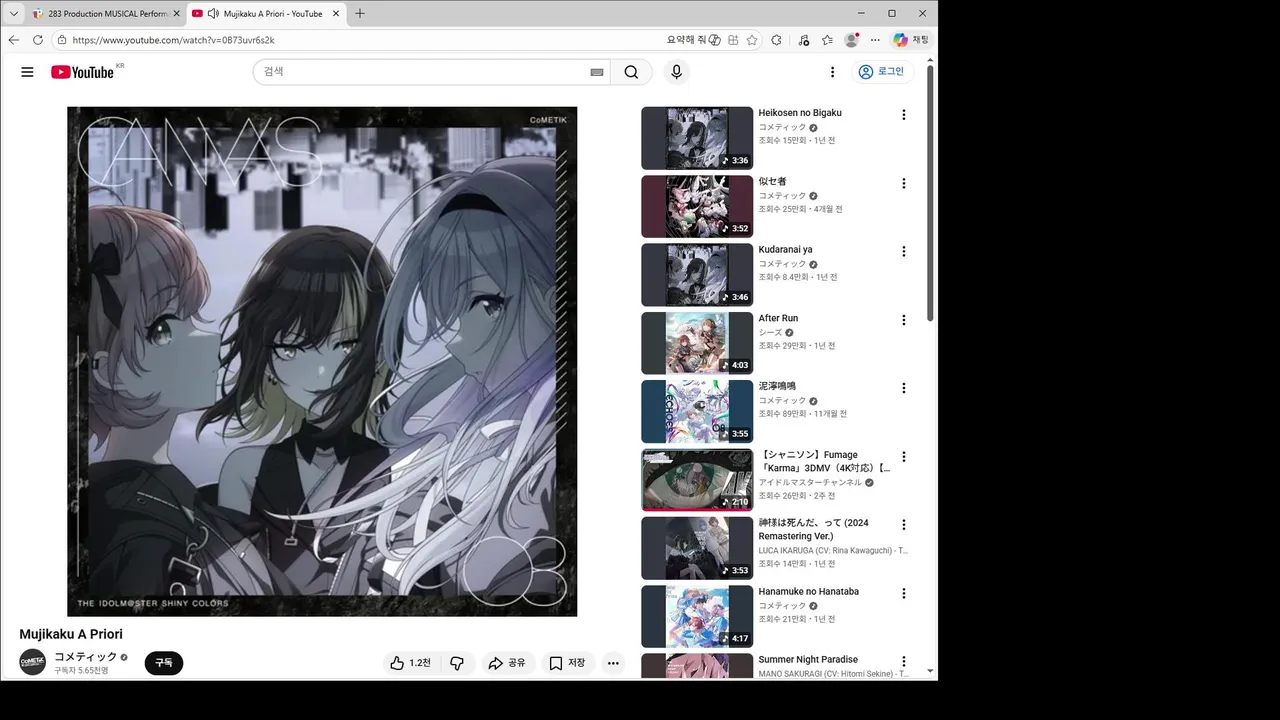This screenshot has height=720, width=1280.
Task: Open Copilot 채팅 button
Action: [x=911, y=40]
